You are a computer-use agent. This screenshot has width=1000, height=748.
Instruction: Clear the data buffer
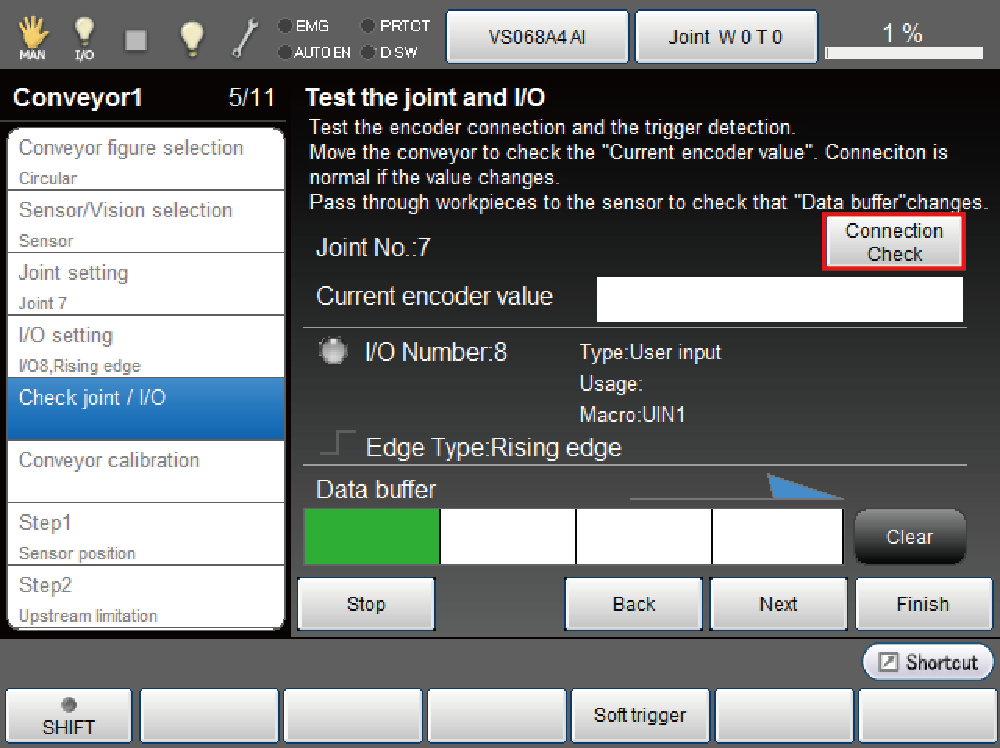(x=909, y=537)
